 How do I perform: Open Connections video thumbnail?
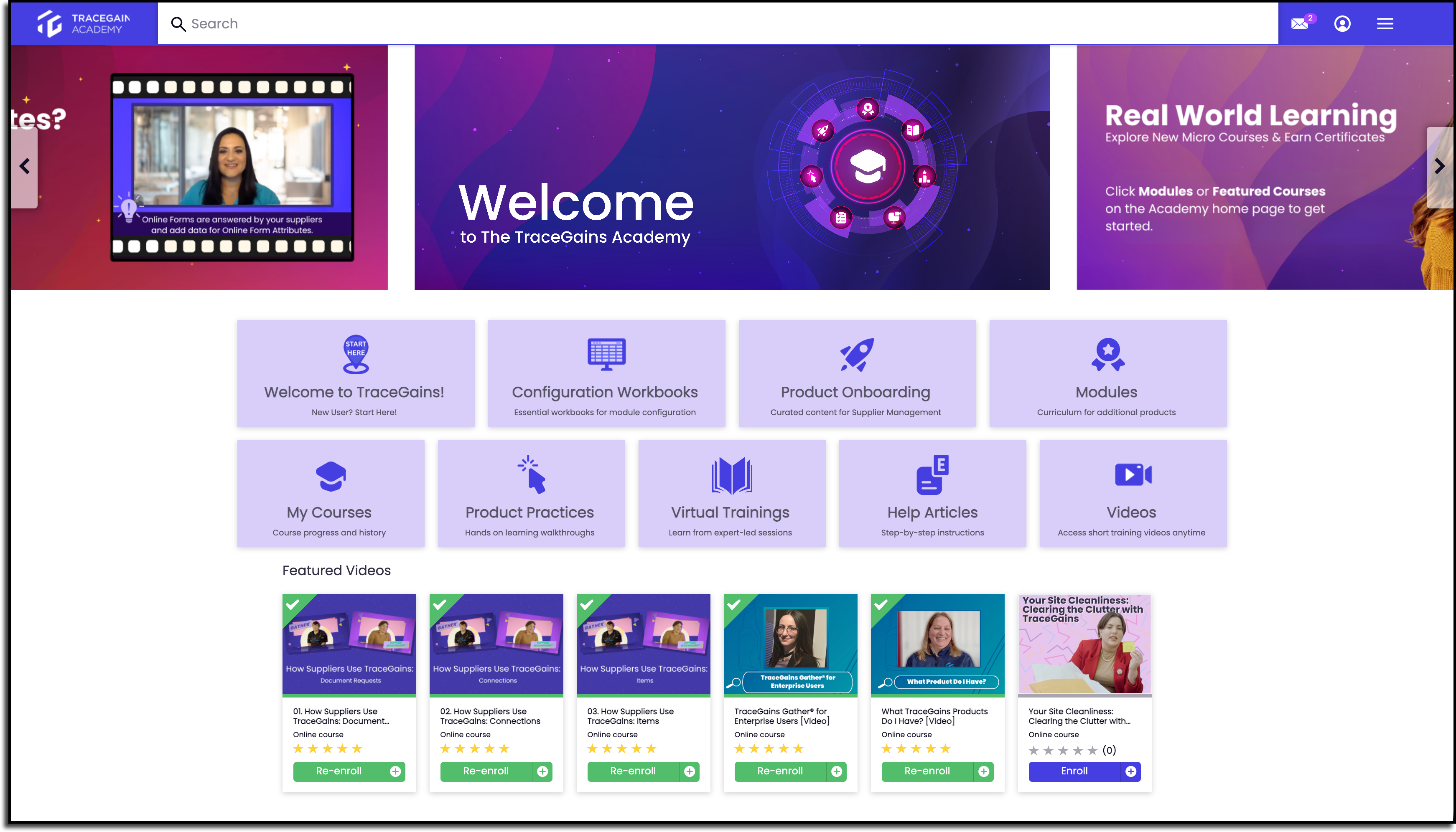coord(496,644)
